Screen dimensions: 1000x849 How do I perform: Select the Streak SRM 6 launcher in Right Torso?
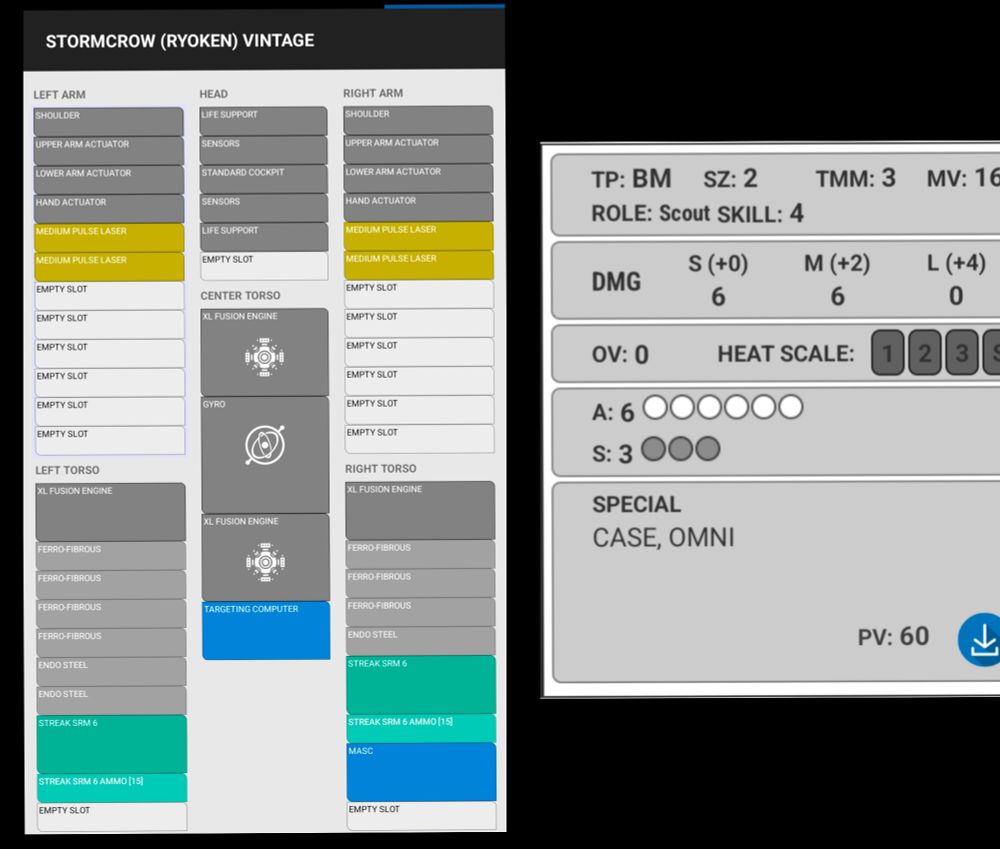tap(421, 684)
